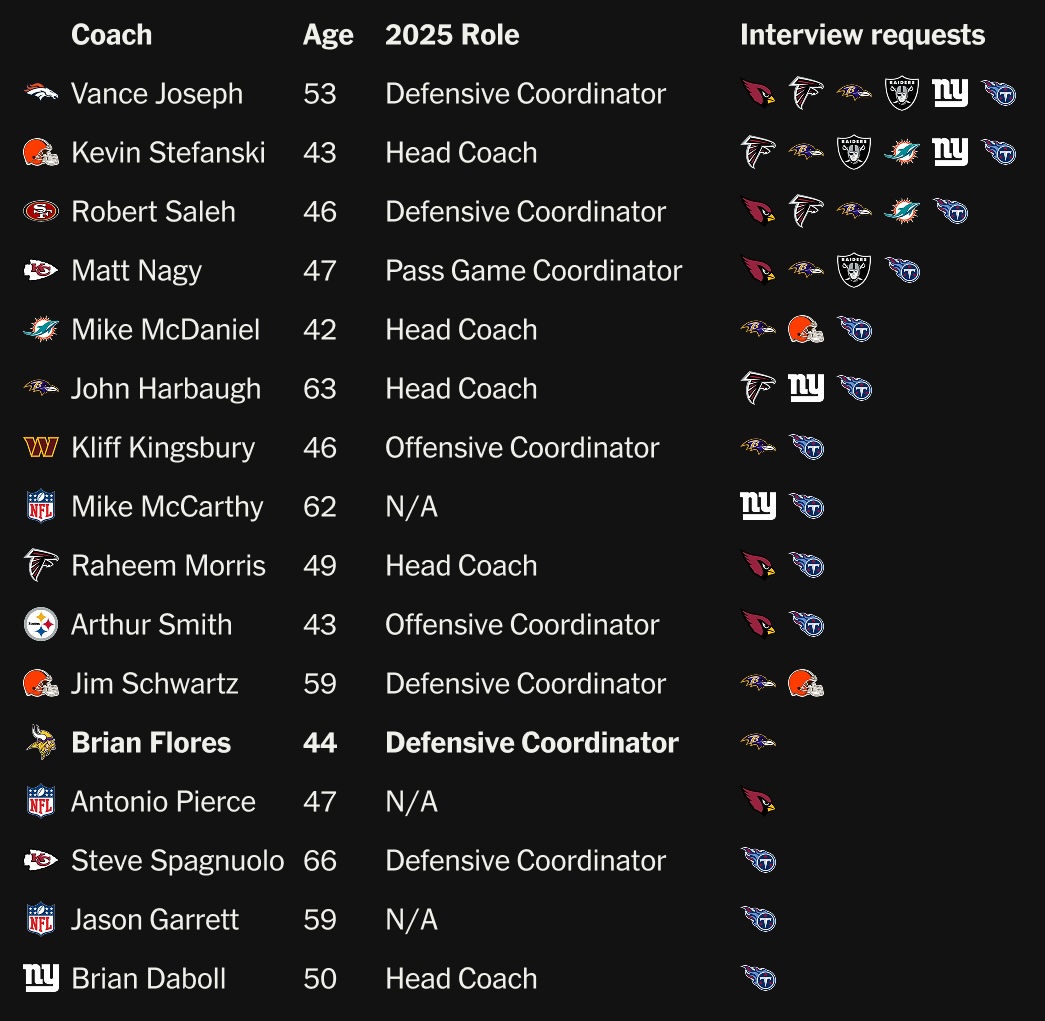Click the 2025 Role column header
The height and width of the screenshot is (1021, 1045).
click(x=452, y=35)
